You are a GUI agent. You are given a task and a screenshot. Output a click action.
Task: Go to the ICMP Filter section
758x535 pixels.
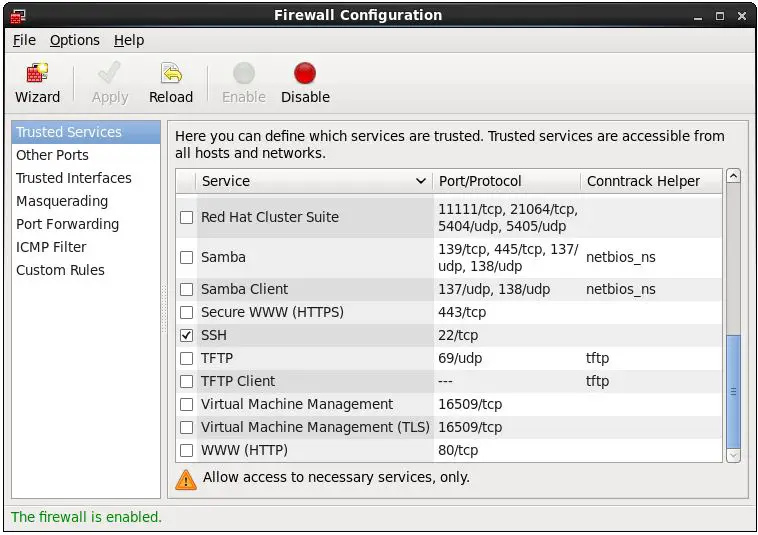point(51,247)
